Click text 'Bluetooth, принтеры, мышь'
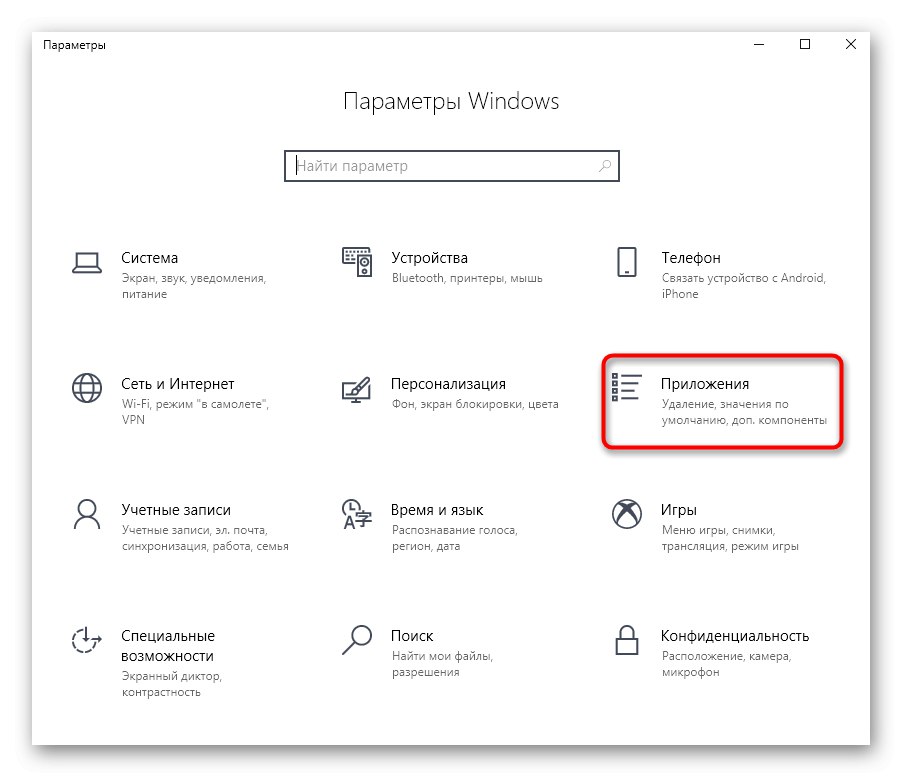 click(467, 278)
